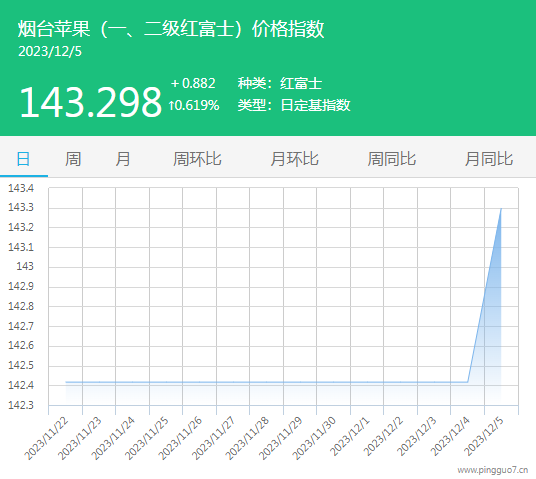Click the 2023/12/4 x-axis label
The image size is (536, 479).
click(450, 437)
